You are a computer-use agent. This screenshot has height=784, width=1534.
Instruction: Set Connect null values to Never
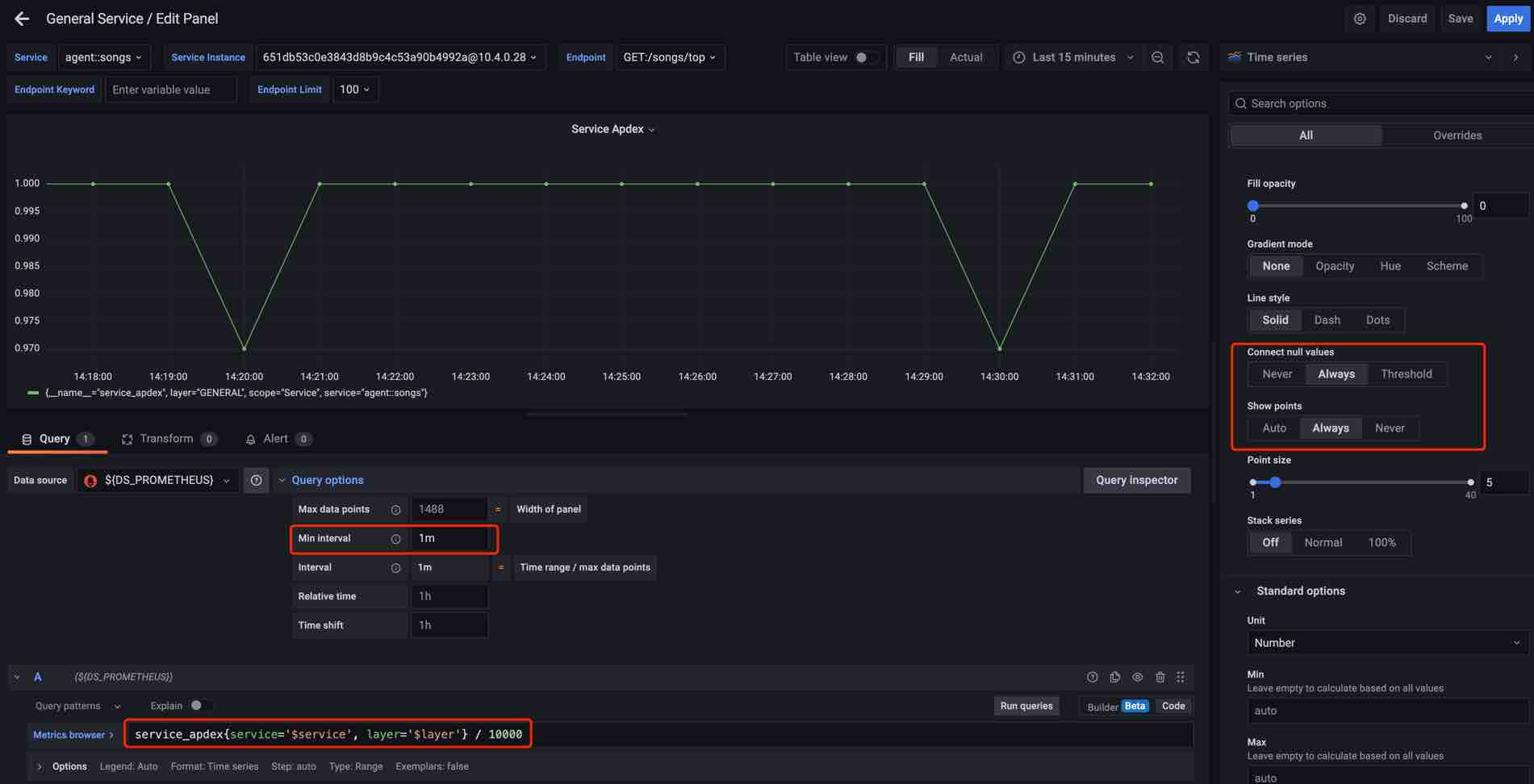pyautogui.click(x=1277, y=374)
